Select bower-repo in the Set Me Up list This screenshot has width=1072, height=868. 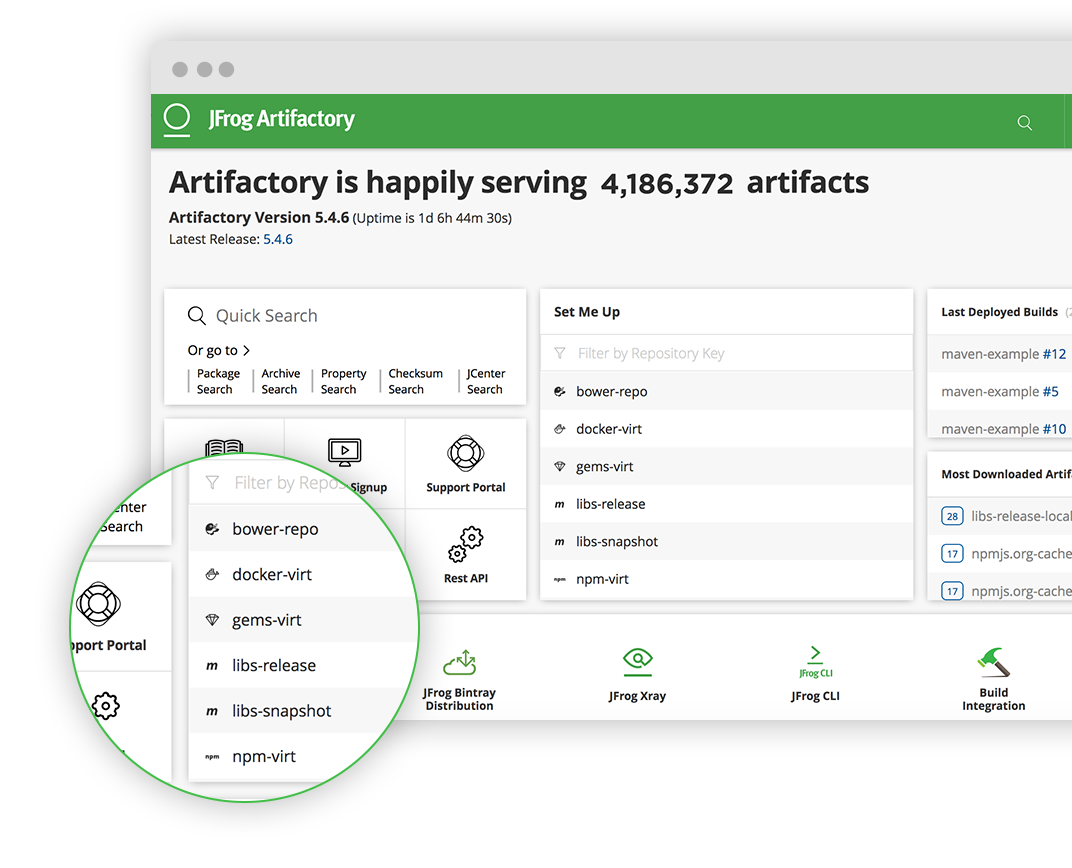point(727,392)
